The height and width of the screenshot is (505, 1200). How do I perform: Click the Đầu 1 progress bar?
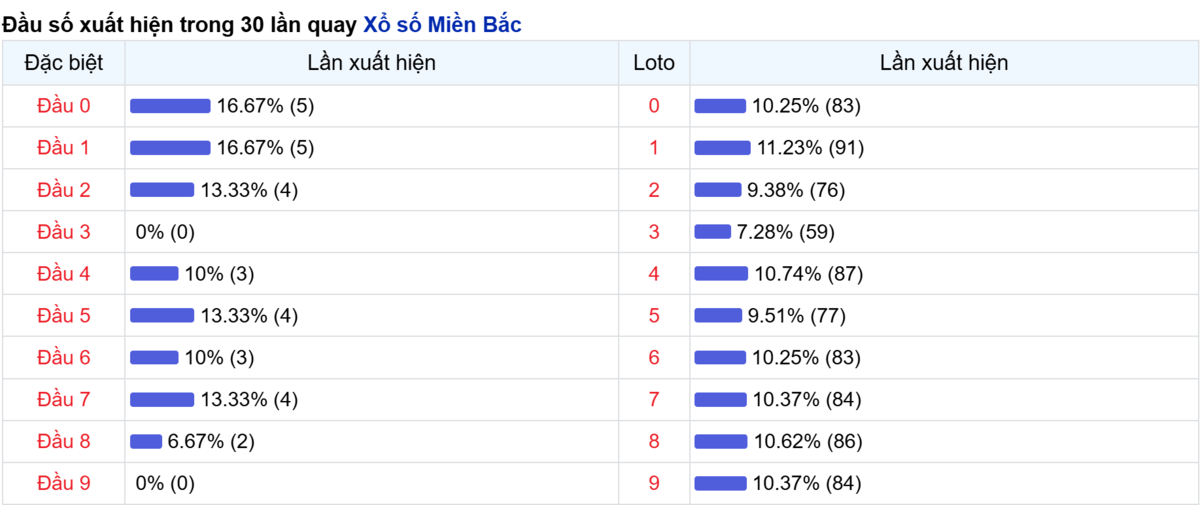pyautogui.click(x=170, y=148)
